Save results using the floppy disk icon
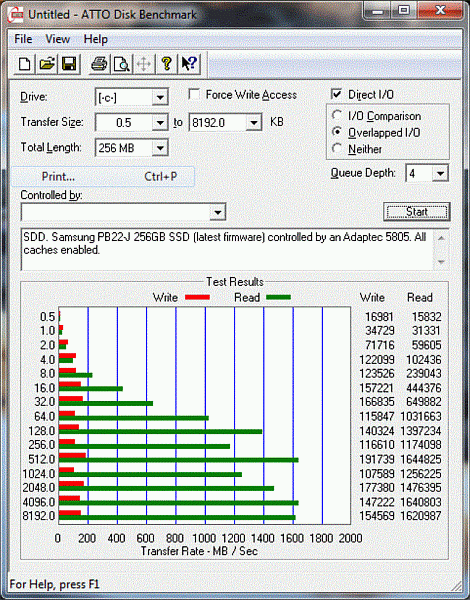The height and width of the screenshot is (600, 470). tap(69, 64)
